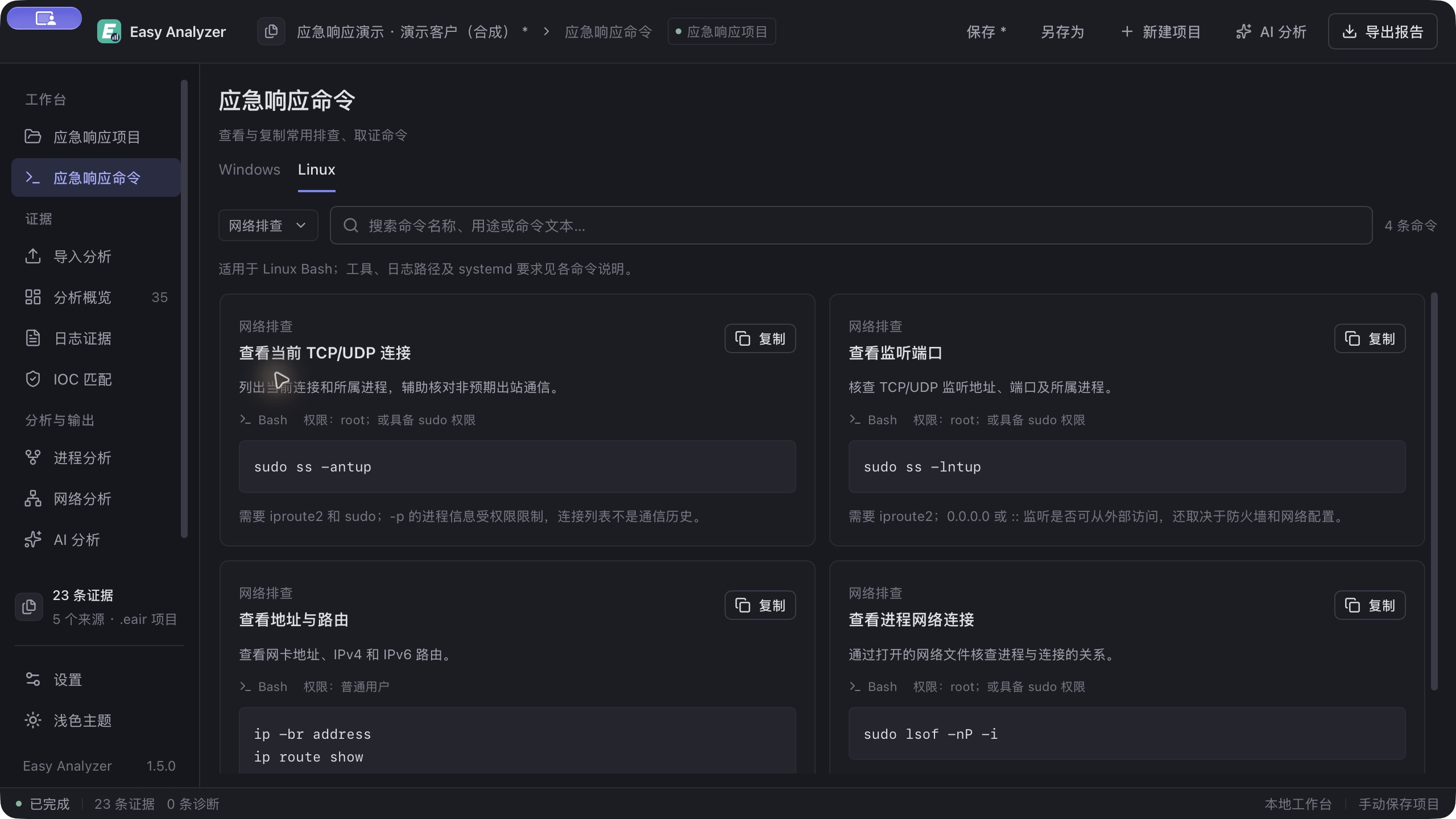Click the sudo ss -lntup code block

pos(1127,467)
